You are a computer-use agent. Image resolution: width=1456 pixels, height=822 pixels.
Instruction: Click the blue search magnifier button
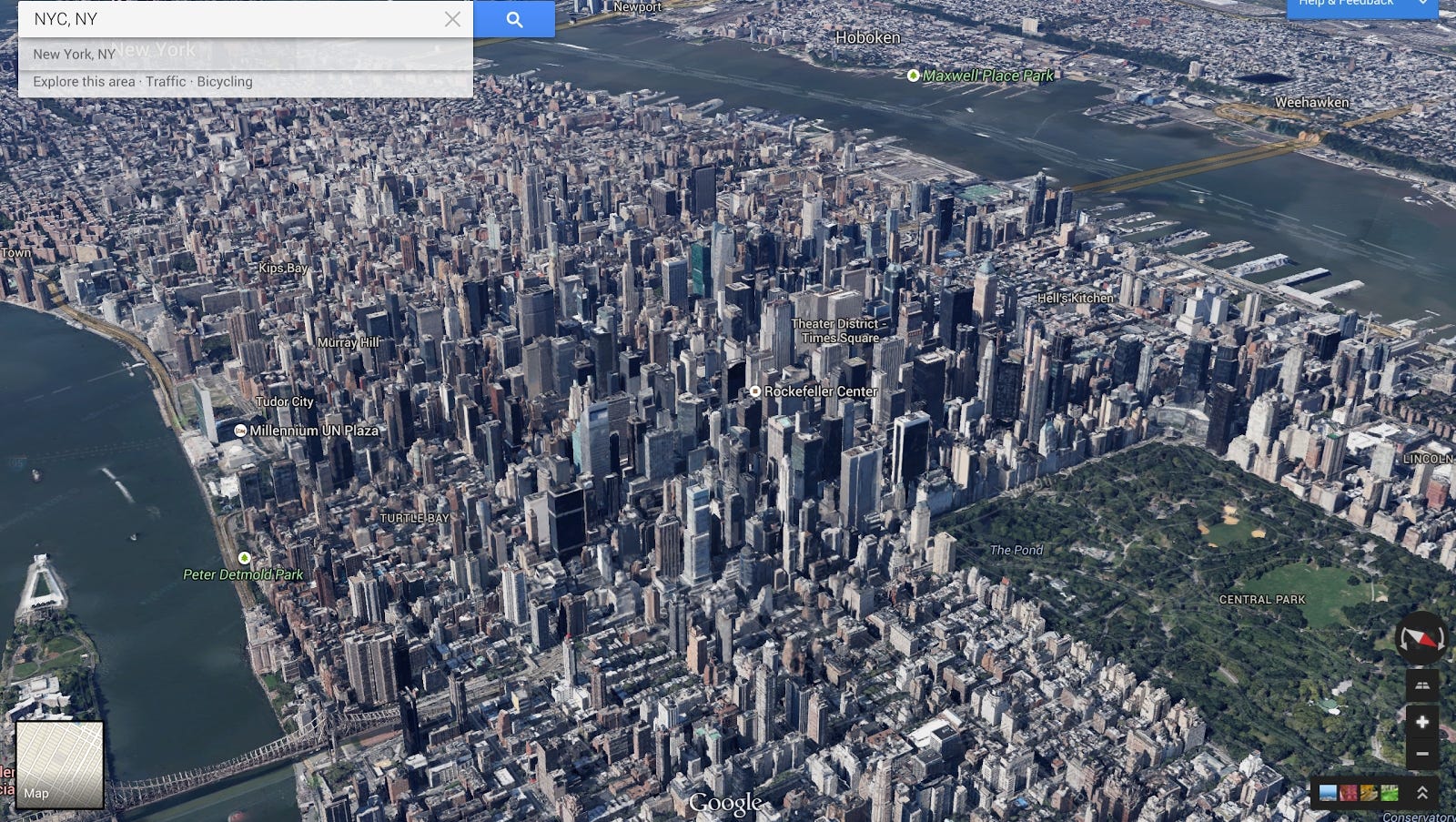click(x=514, y=19)
